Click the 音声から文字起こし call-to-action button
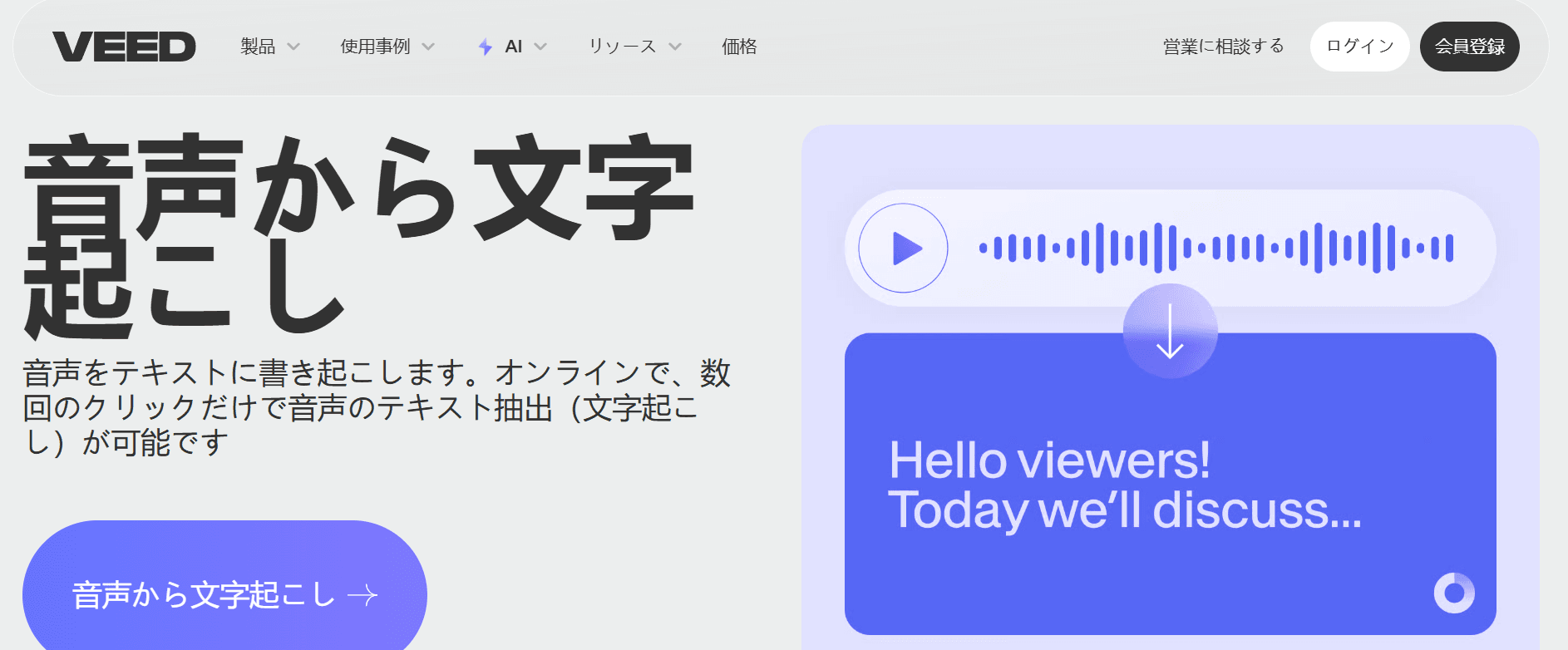 204,594
